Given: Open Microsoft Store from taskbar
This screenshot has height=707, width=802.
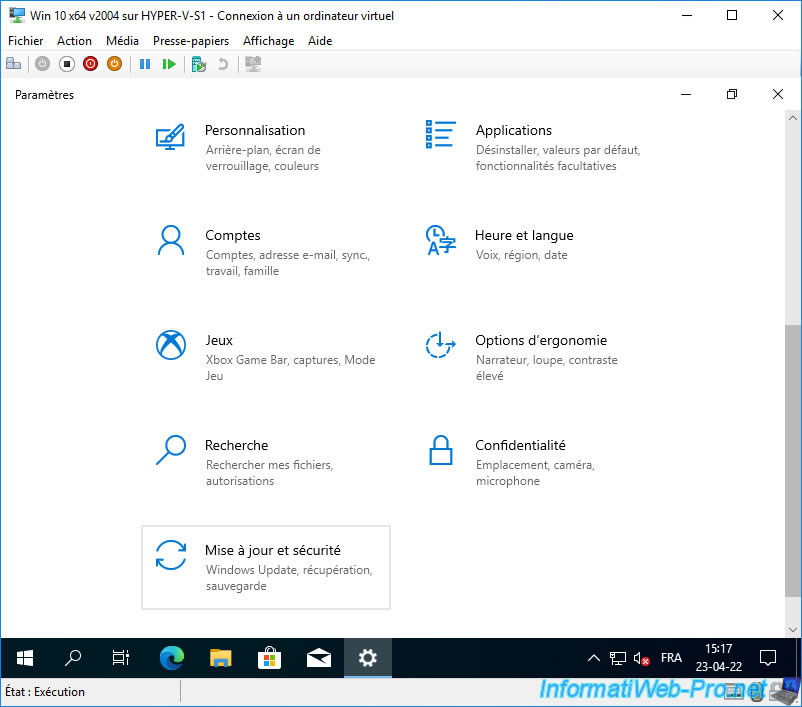Looking at the screenshot, I should coord(270,658).
